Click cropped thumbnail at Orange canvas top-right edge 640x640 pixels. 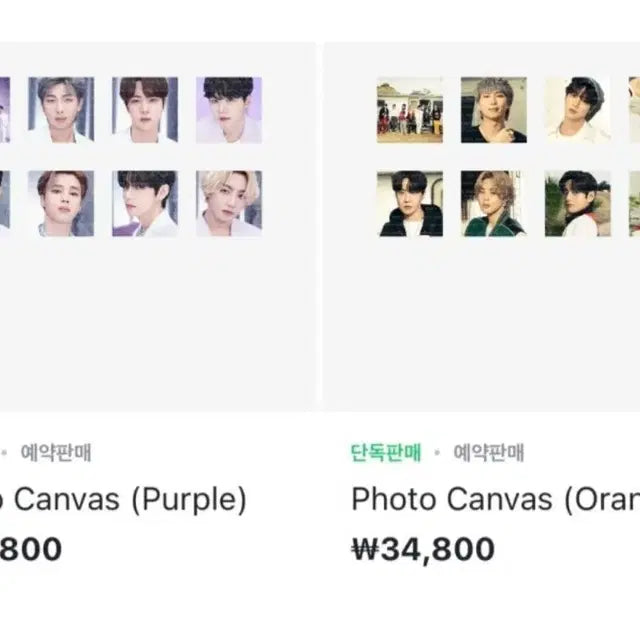point(634,109)
